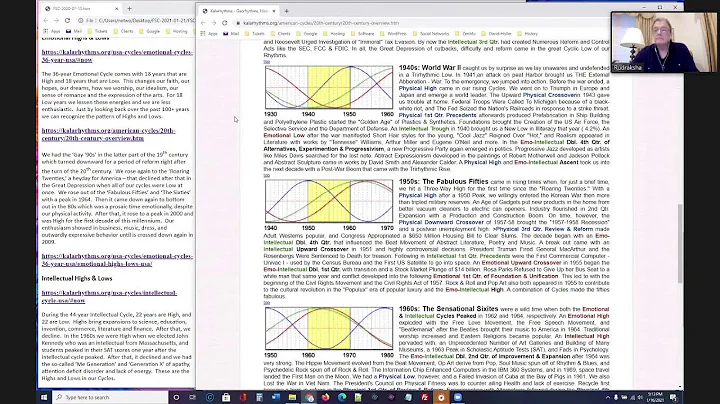
Task: Go forward in the left browser window
Action: pyautogui.click(x=56, y=21)
